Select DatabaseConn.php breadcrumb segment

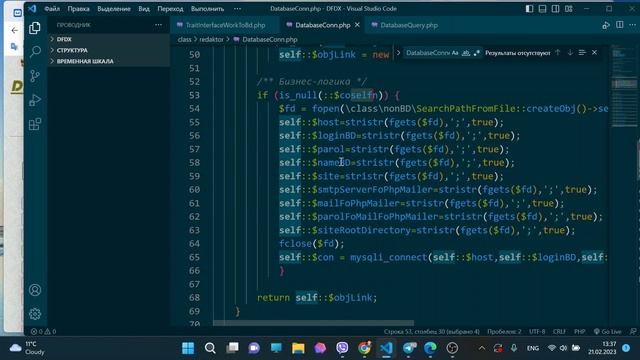point(269,40)
